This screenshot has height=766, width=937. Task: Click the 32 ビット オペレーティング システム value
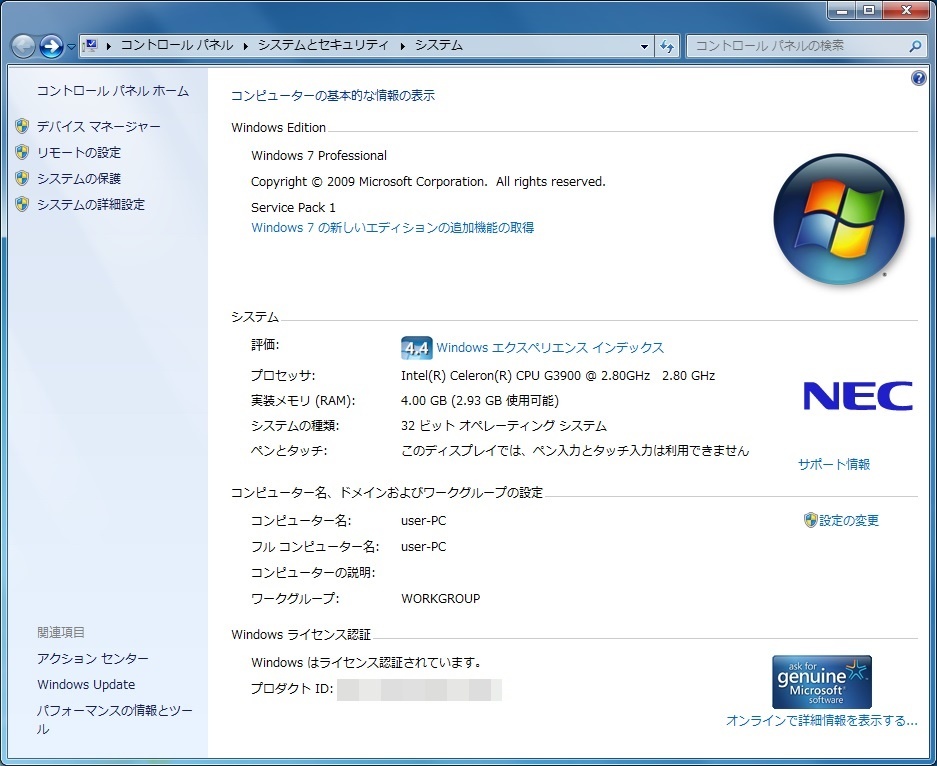click(504, 426)
